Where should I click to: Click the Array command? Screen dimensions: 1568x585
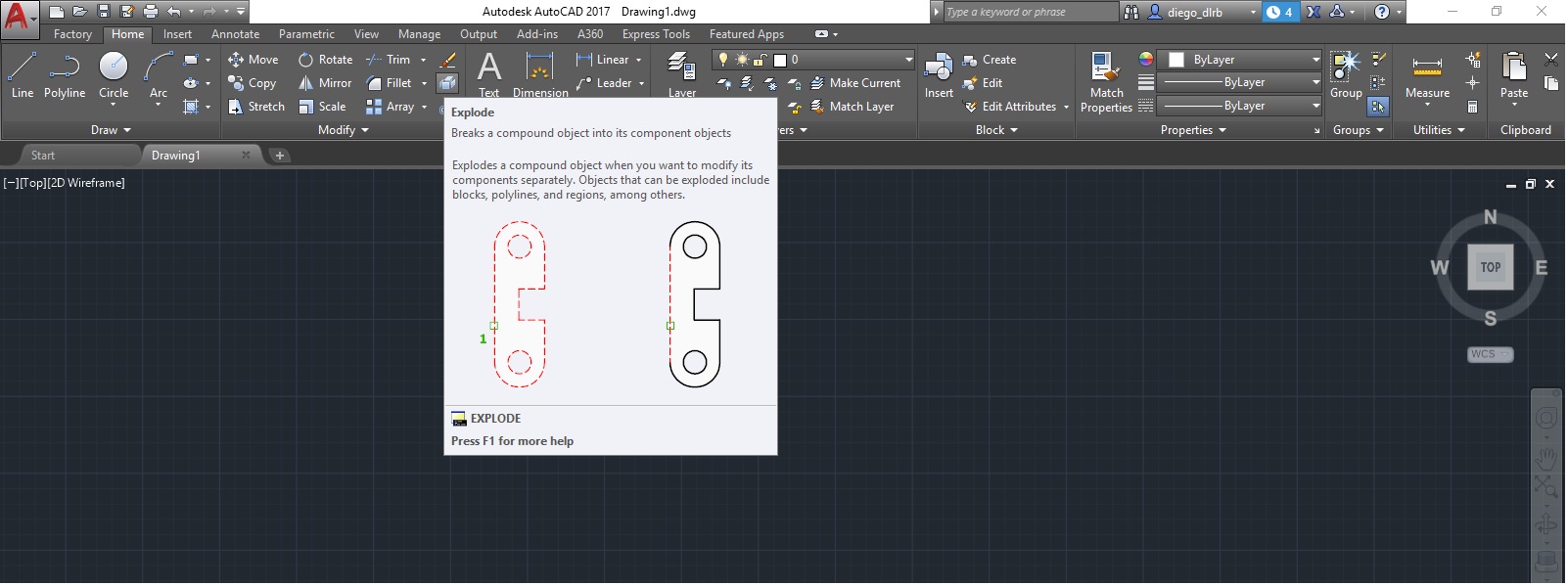tap(390, 107)
